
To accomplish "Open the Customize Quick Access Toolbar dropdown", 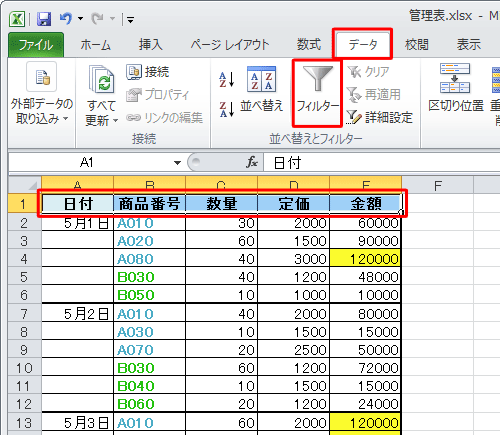I will [130, 20].
